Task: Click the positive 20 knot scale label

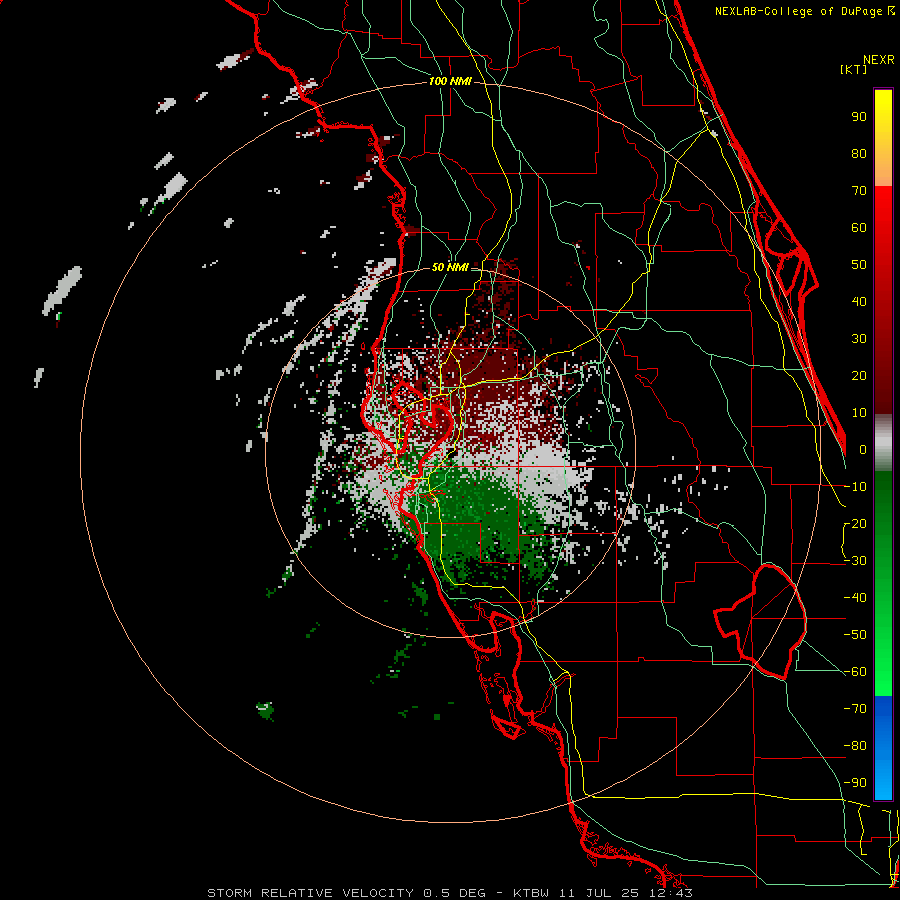Action: (859, 375)
